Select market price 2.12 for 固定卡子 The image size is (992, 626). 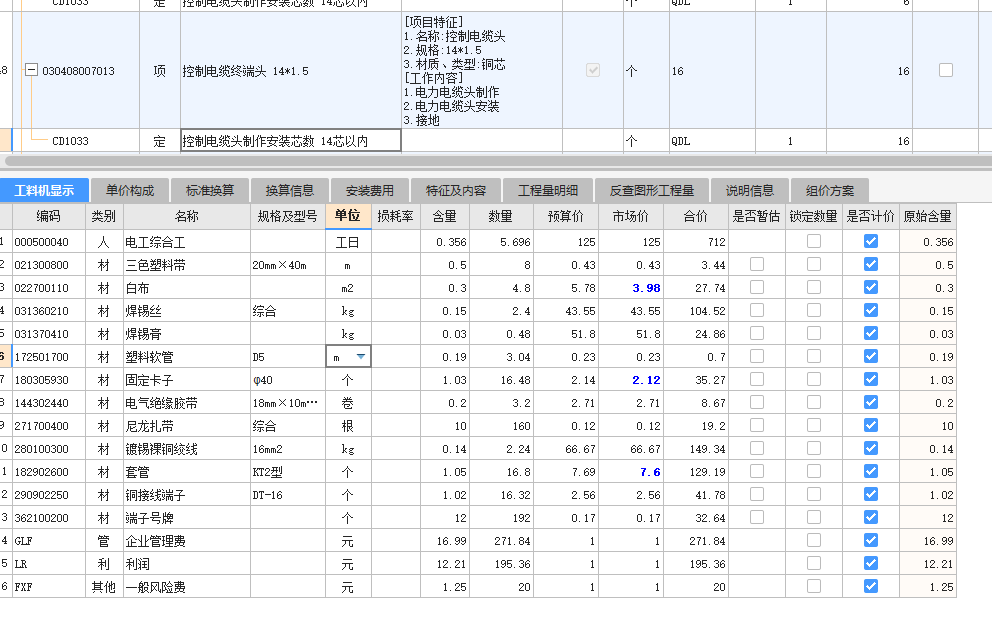pyautogui.click(x=631, y=380)
